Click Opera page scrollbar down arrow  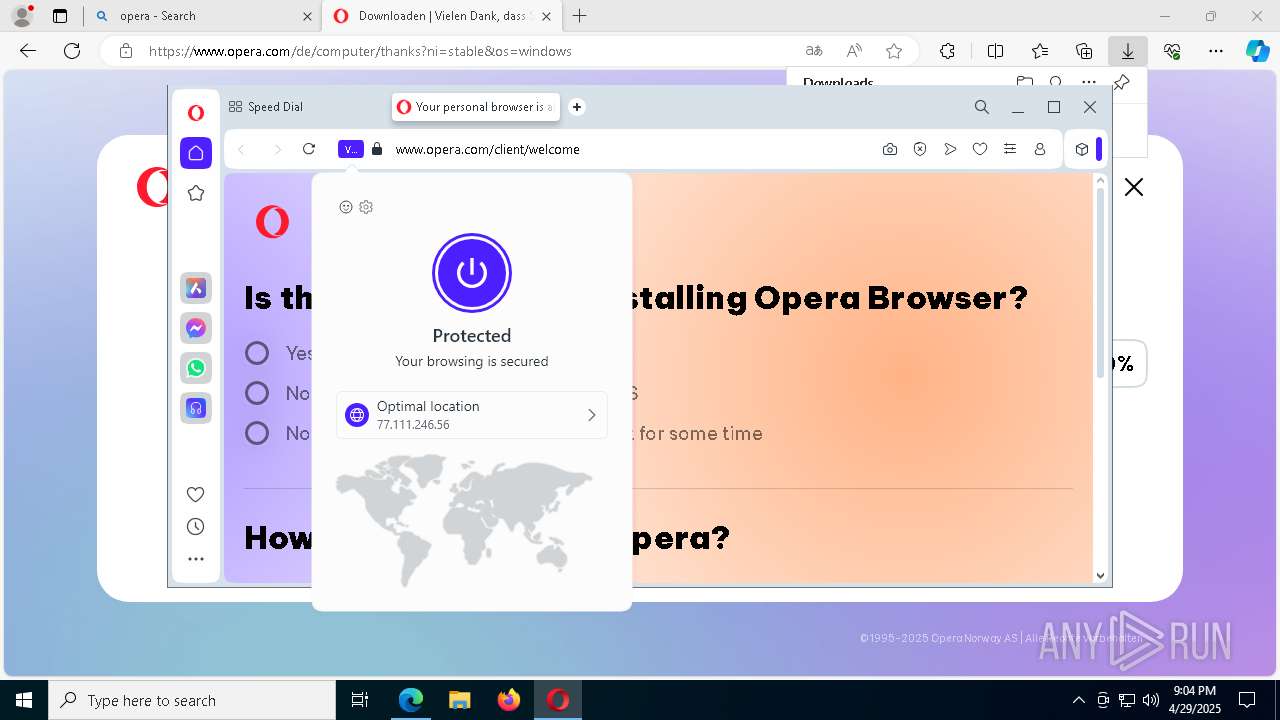[x=1101, y=575]
